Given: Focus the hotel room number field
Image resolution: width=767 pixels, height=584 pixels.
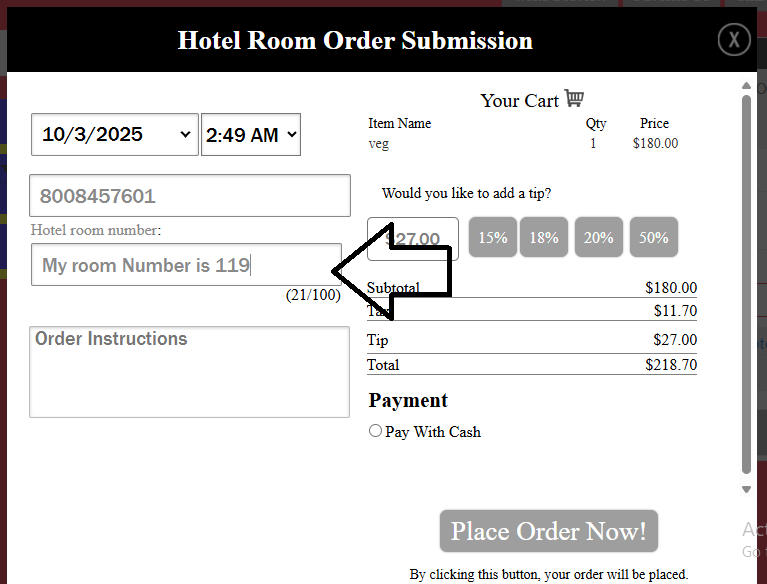Looking at the screenshot, I should click(x=186, y=265).
